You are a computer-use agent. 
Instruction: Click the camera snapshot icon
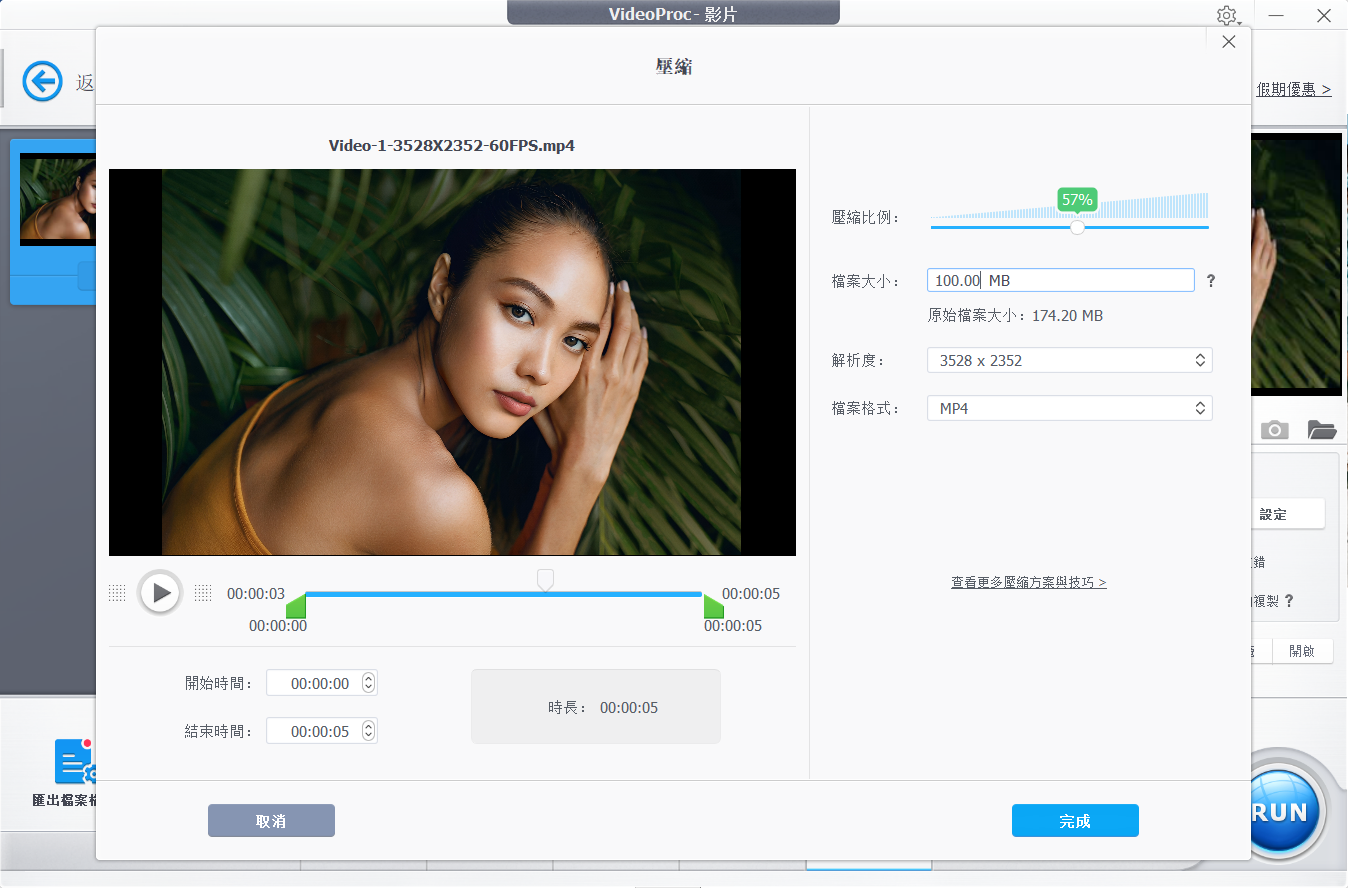pyautogui.click(x=1274, y=430)
